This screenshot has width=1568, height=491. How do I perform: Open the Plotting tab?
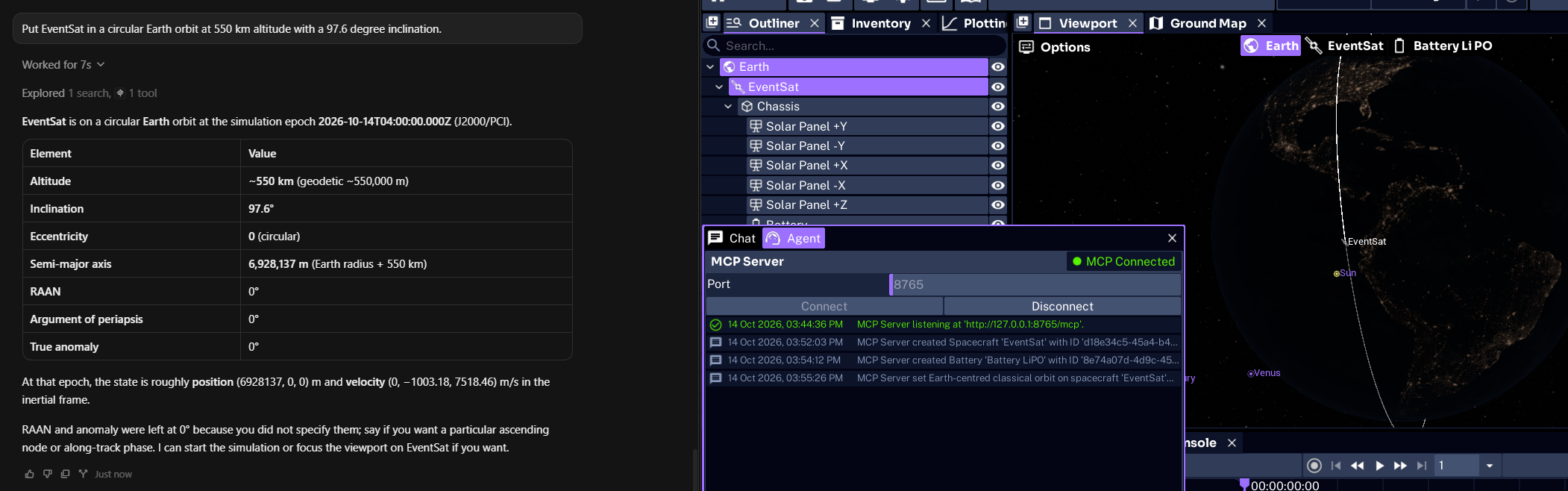(x=974, y=23)
